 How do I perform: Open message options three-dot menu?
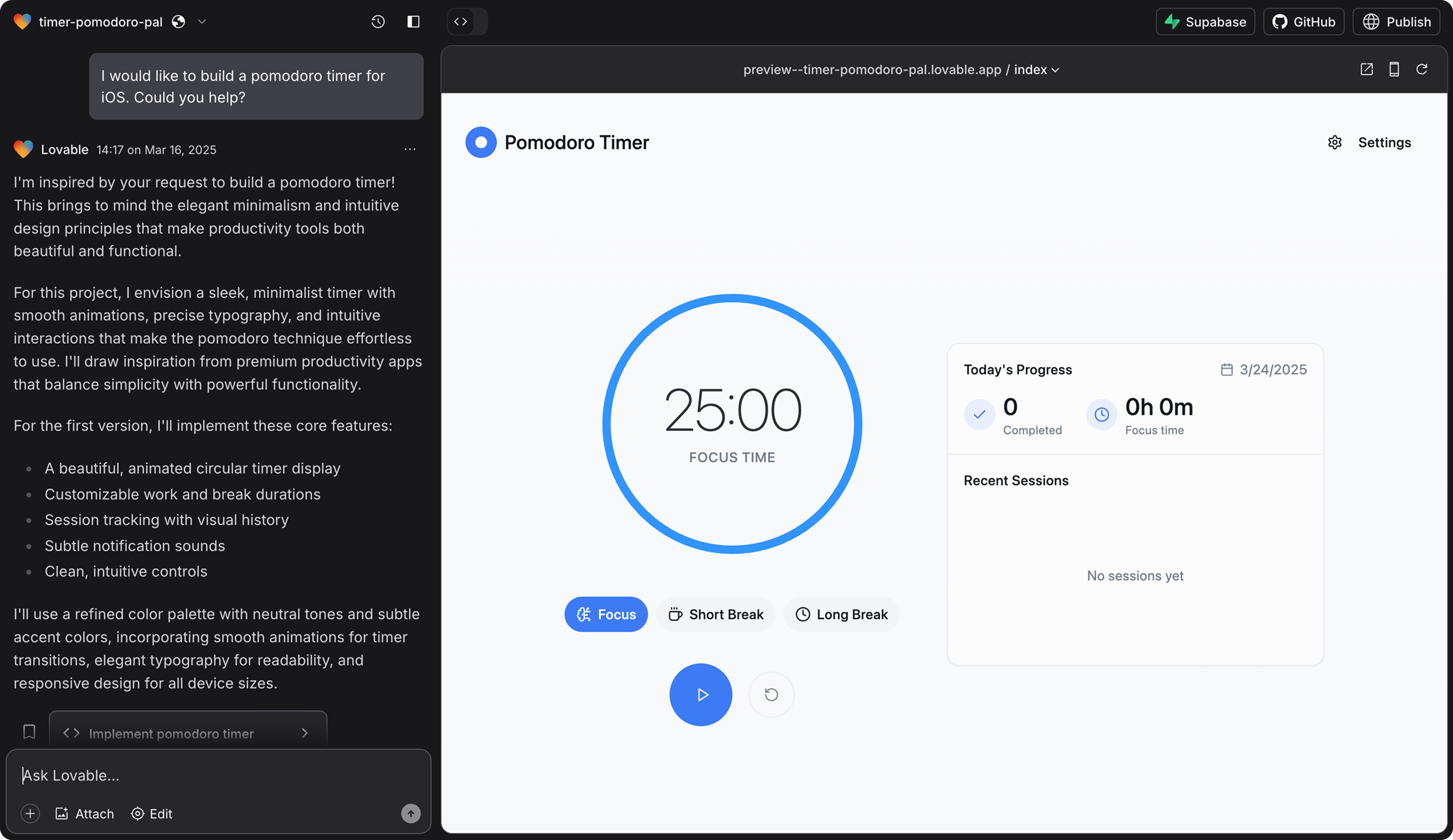coord(410,149)
